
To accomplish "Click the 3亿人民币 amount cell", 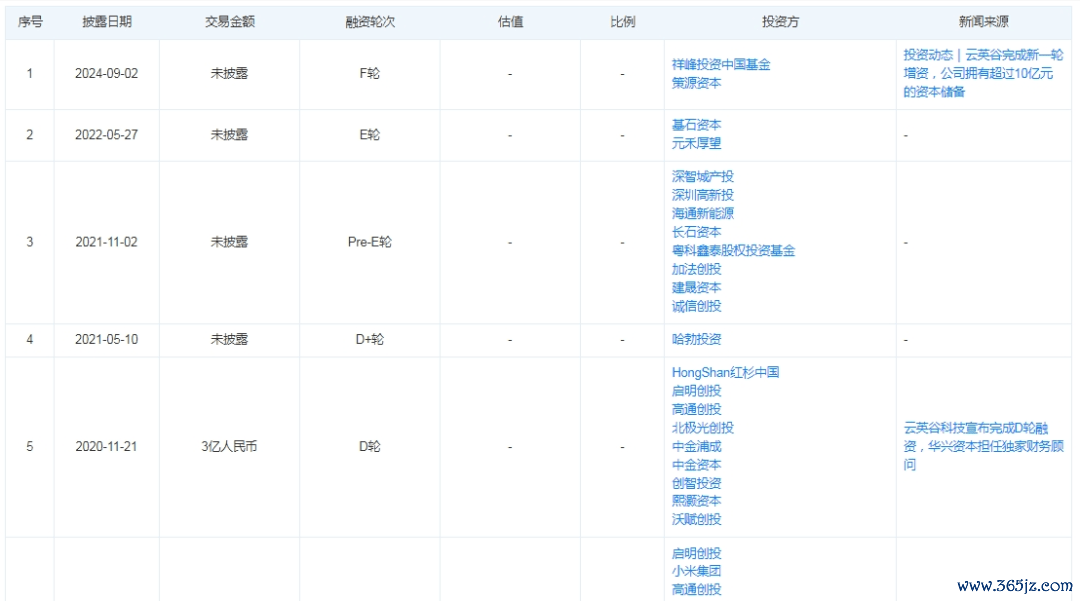I will [229, 447].
